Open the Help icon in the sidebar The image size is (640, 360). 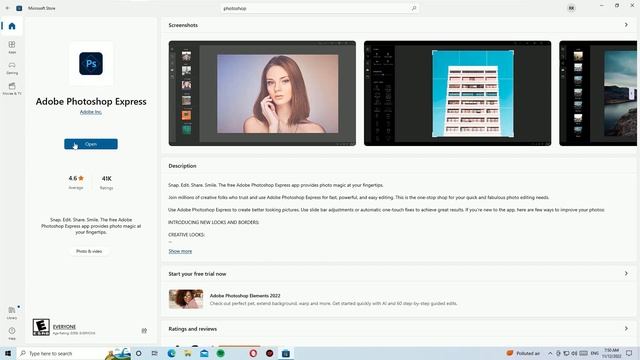(x=12, y=333)
